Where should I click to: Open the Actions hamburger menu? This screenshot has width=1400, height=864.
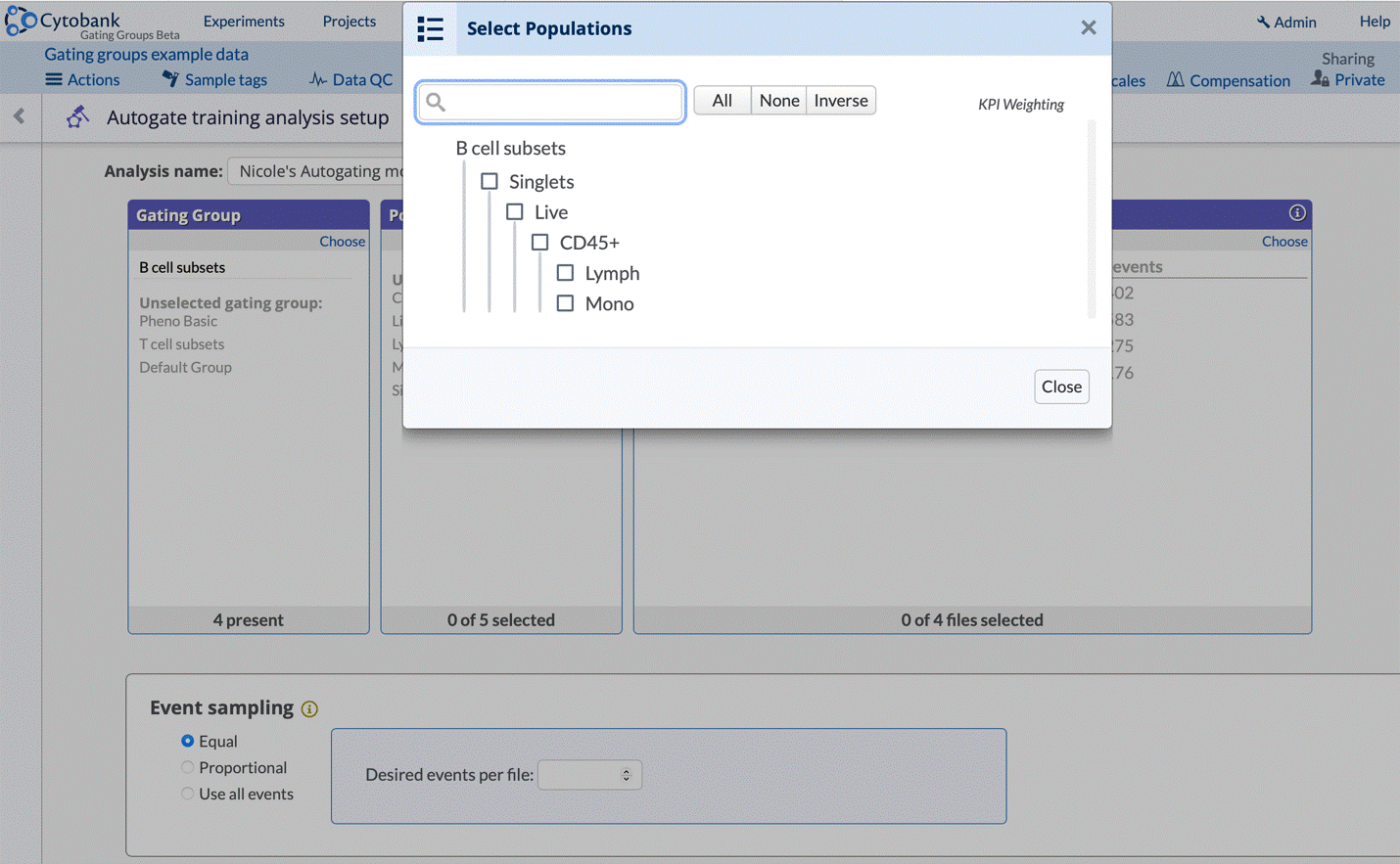[x=54, y=80]
